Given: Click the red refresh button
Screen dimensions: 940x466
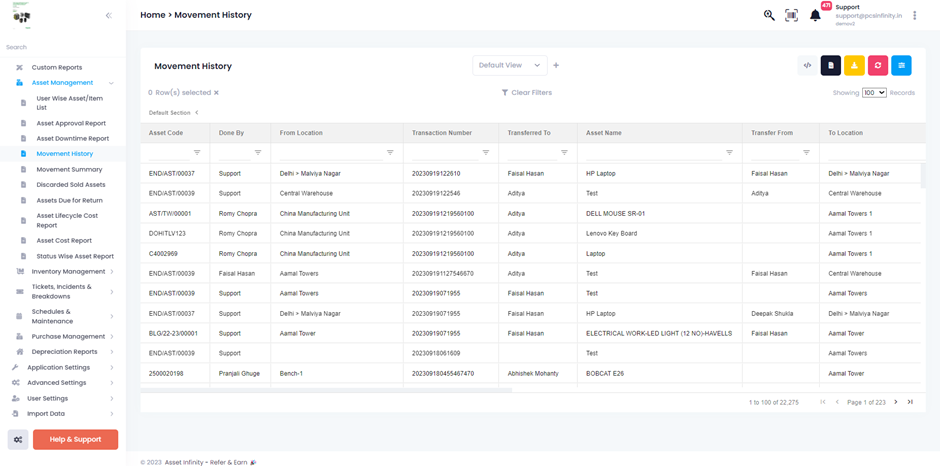Looking at the screenshot, I should coord(878,65).
